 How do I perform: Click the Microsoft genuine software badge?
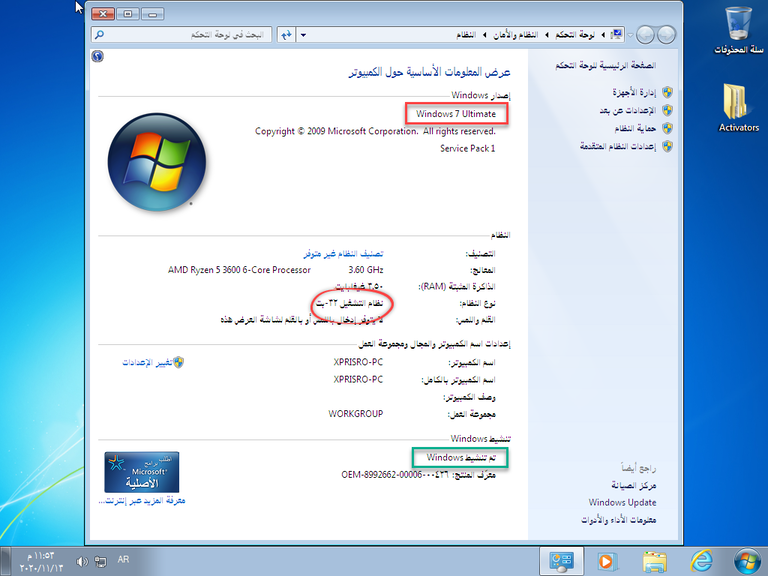click(x=142, y=472)
